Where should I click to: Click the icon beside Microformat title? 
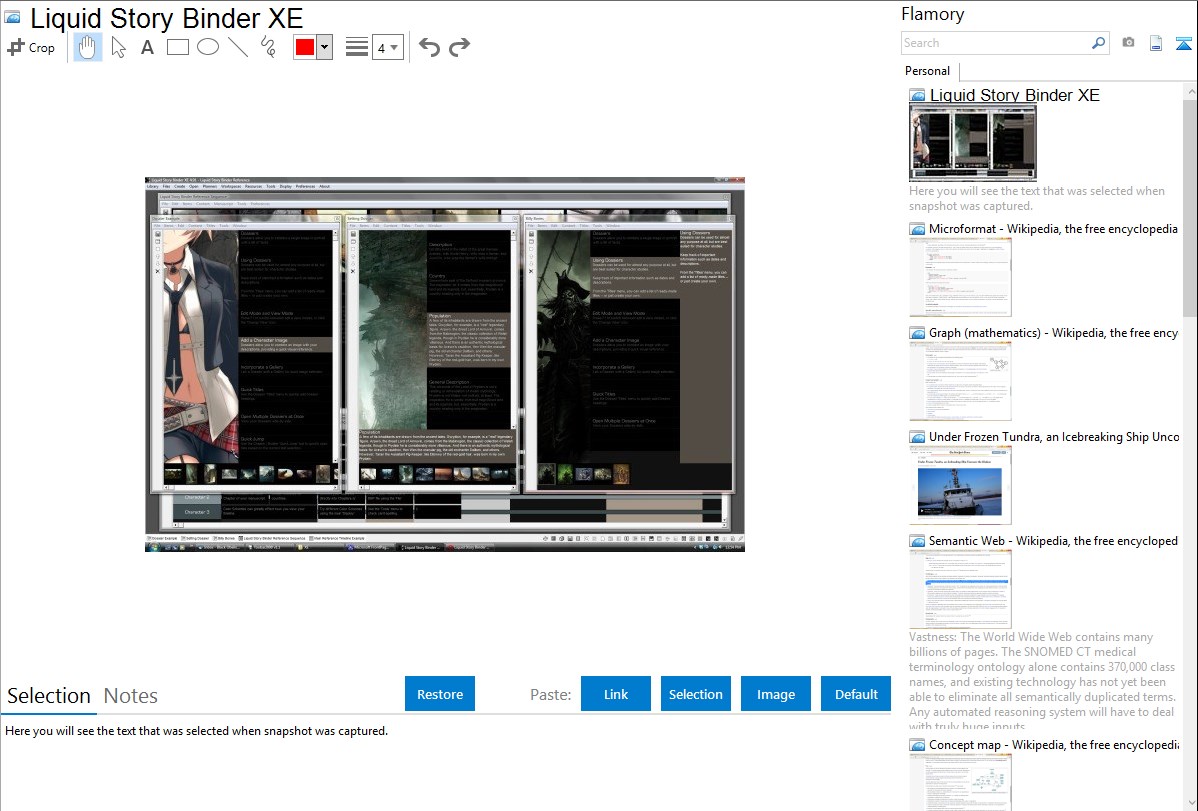tap(917, 229)
